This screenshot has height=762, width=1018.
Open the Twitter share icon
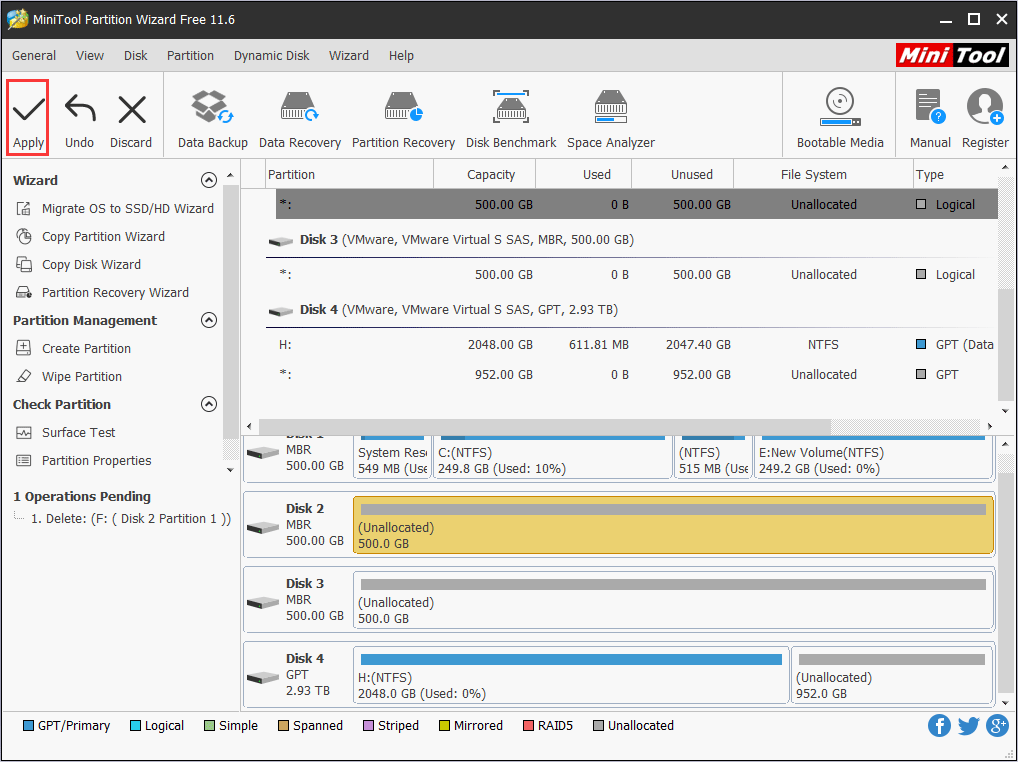(968, 726)
